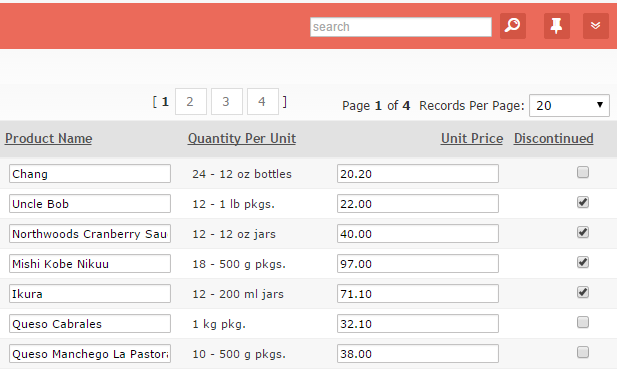The image size is (617, 370).
Task: Jump to page 4 of results
Action: [x=262, y=102]
